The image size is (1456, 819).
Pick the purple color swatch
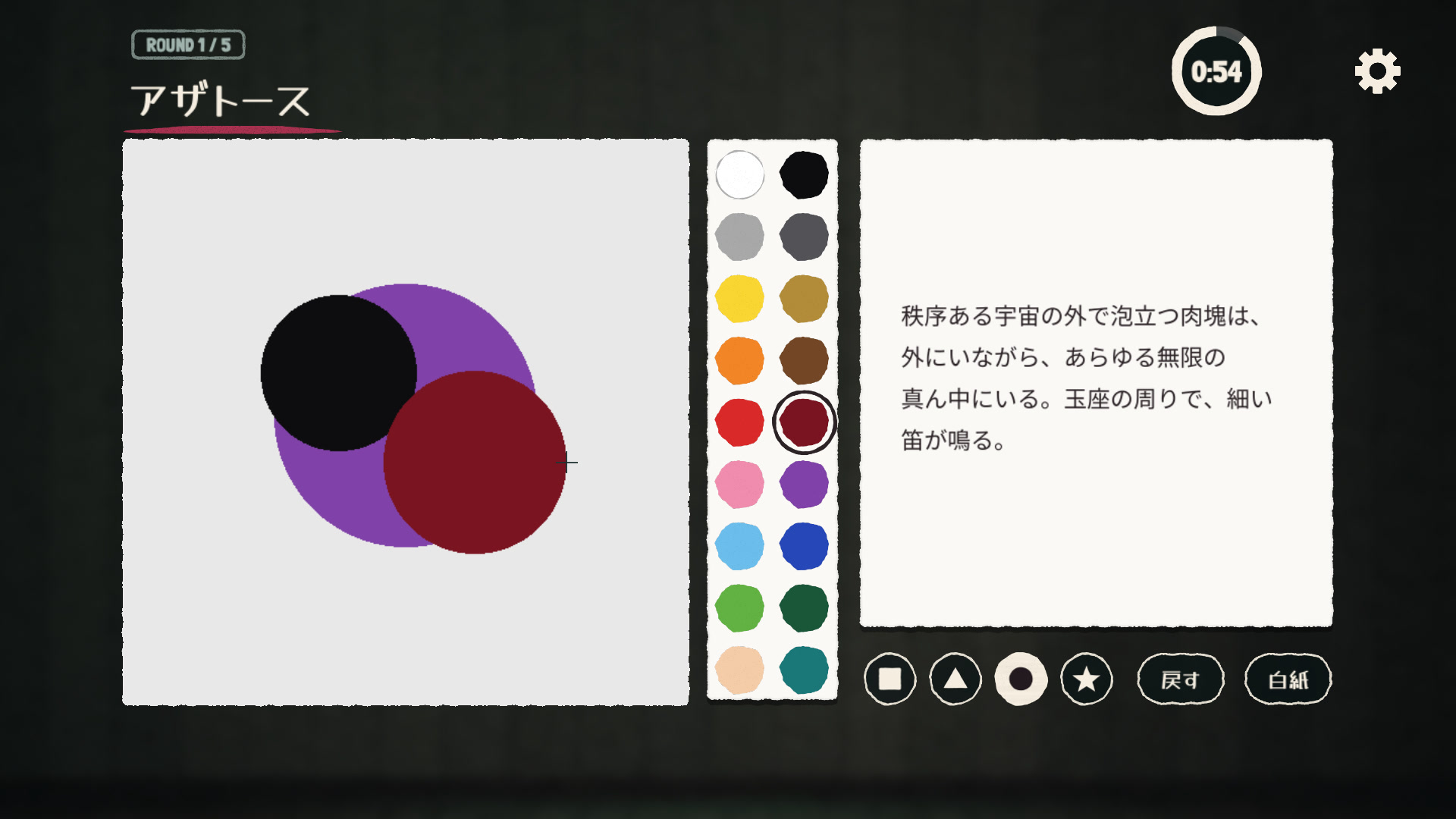[x=804, y=485]
